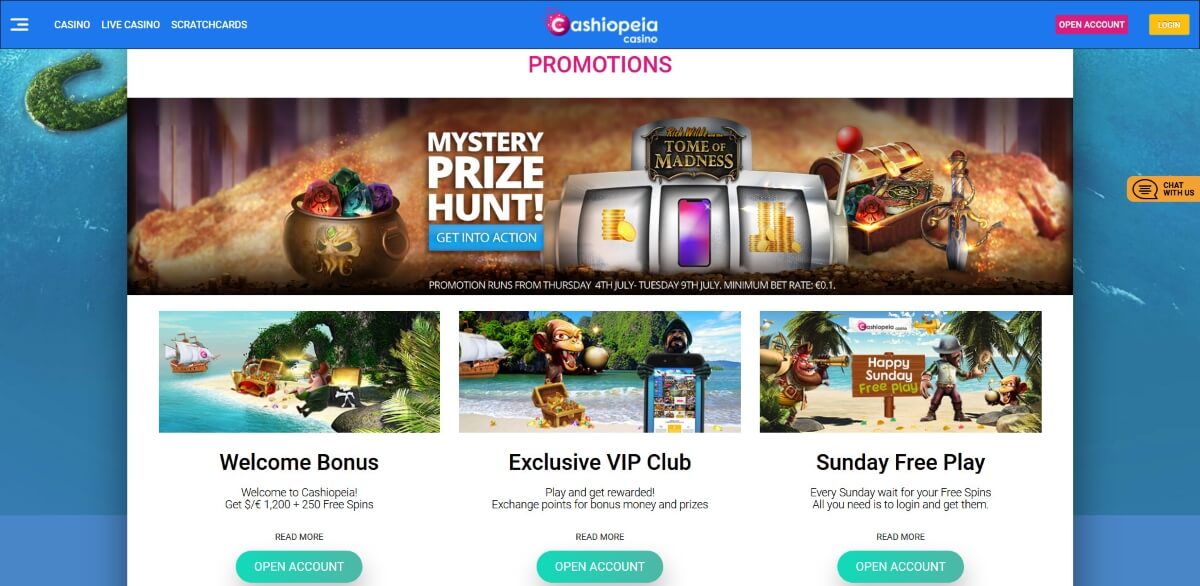This screenshot has height=586, width=1200.
Task: Open the Chat With Us widget
Action: pos(1163,189)
